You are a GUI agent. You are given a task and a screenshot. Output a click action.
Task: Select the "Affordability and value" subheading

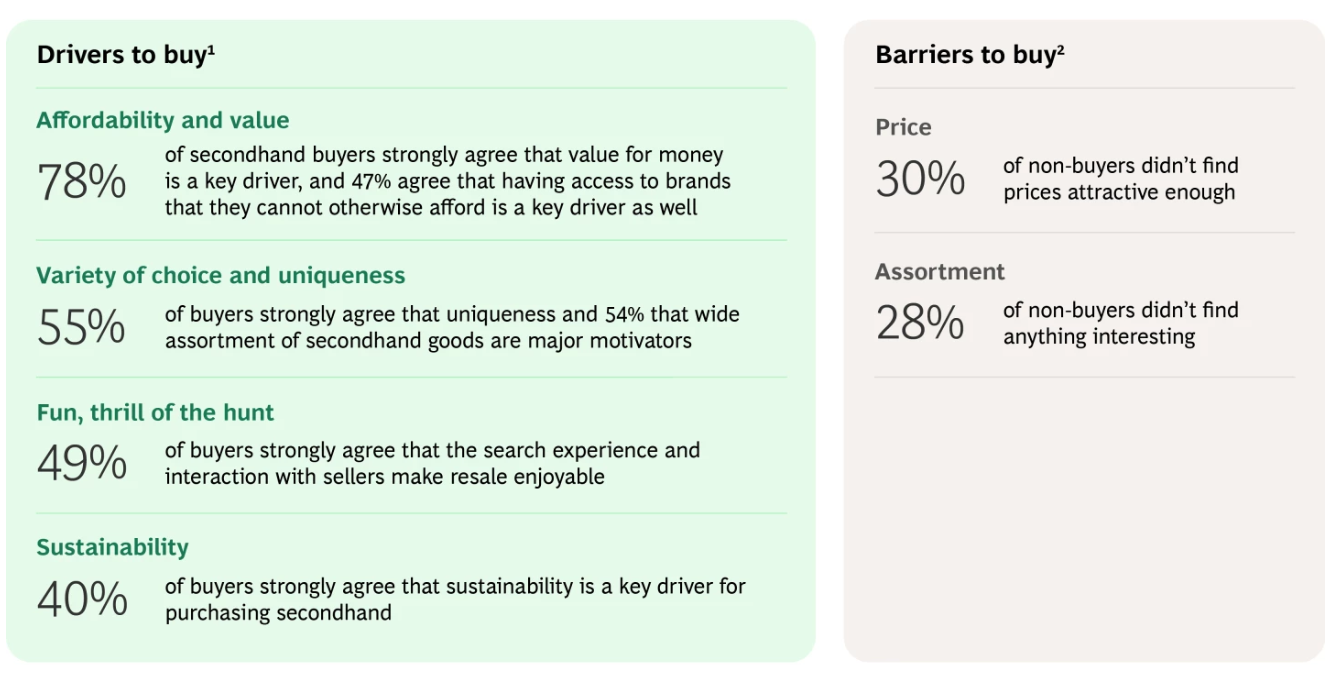point(162,121)
